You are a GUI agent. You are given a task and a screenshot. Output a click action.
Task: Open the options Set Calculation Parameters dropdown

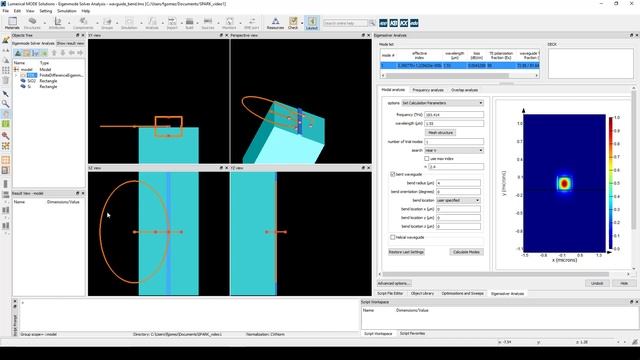point(442,103)
